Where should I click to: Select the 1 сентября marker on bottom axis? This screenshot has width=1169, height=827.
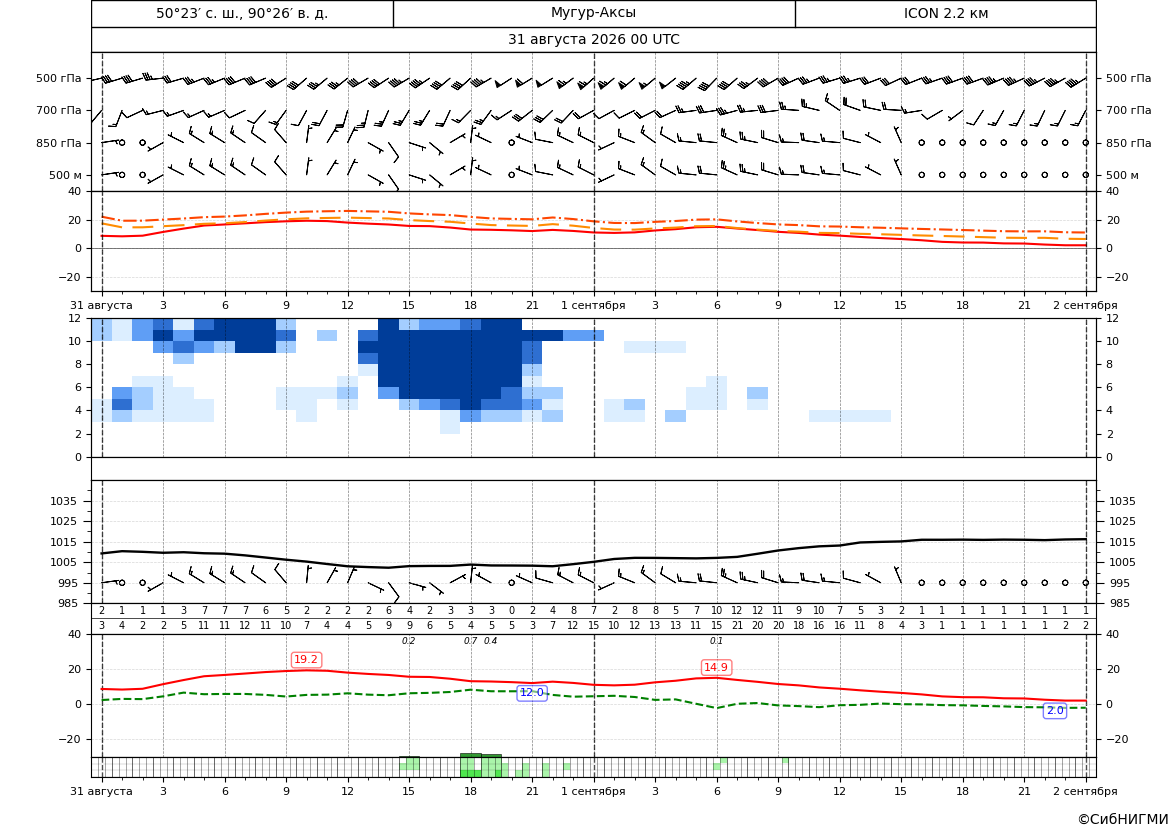593,791
